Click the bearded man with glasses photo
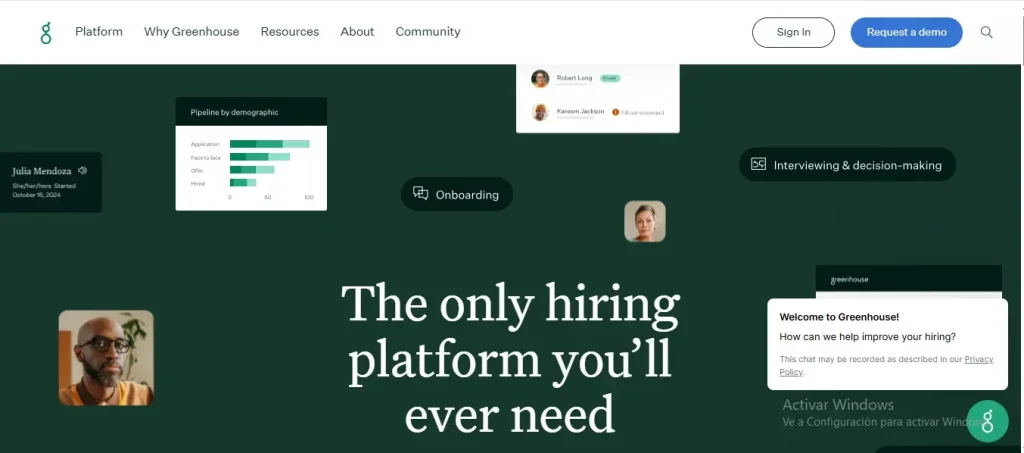This screenshot has height=453, width=1024. tap(106, 358)
